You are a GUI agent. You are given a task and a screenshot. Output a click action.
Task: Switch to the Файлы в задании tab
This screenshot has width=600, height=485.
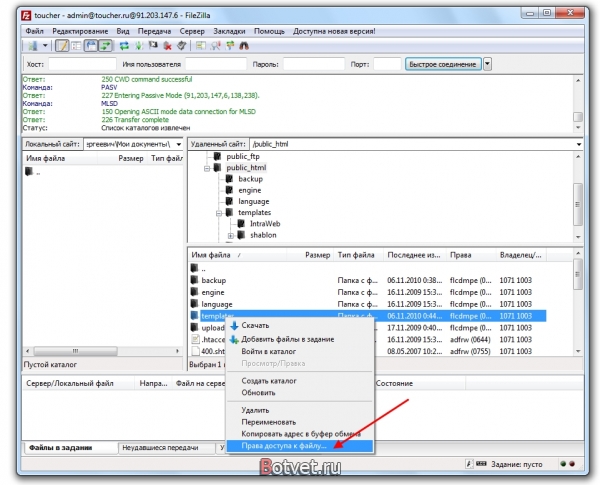tap(71, 447)
